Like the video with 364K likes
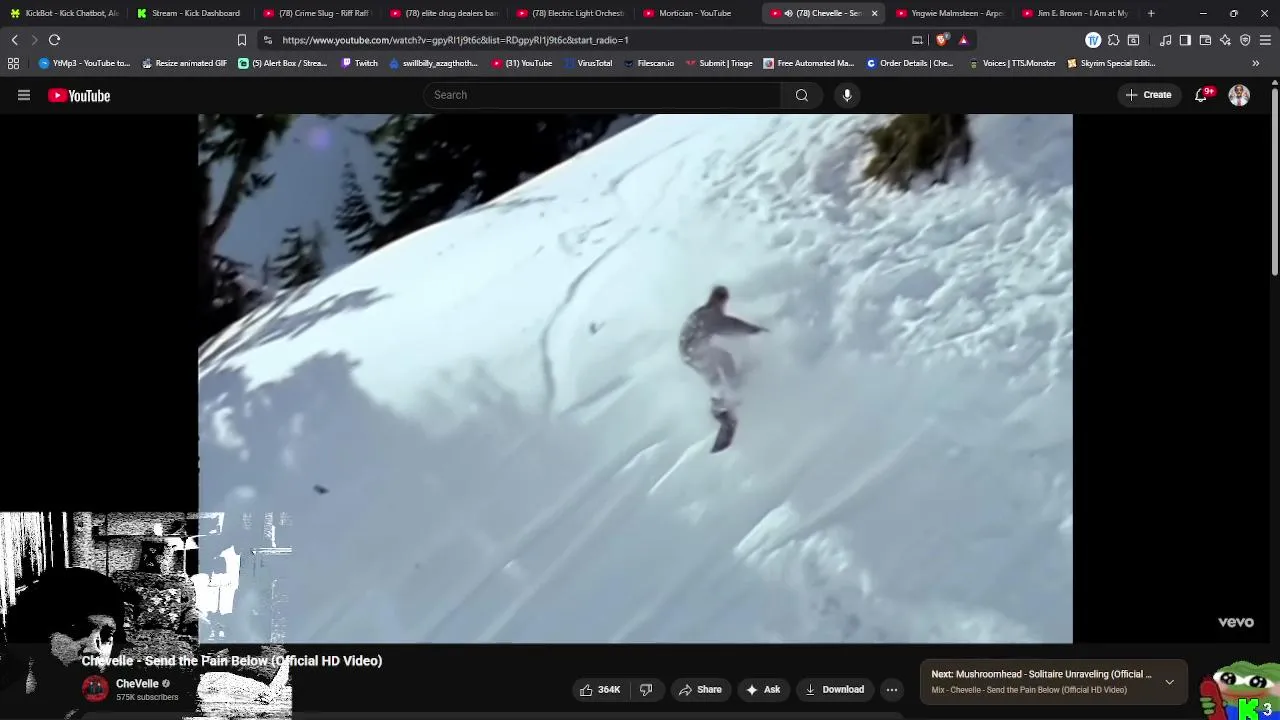 coord(600,689)
